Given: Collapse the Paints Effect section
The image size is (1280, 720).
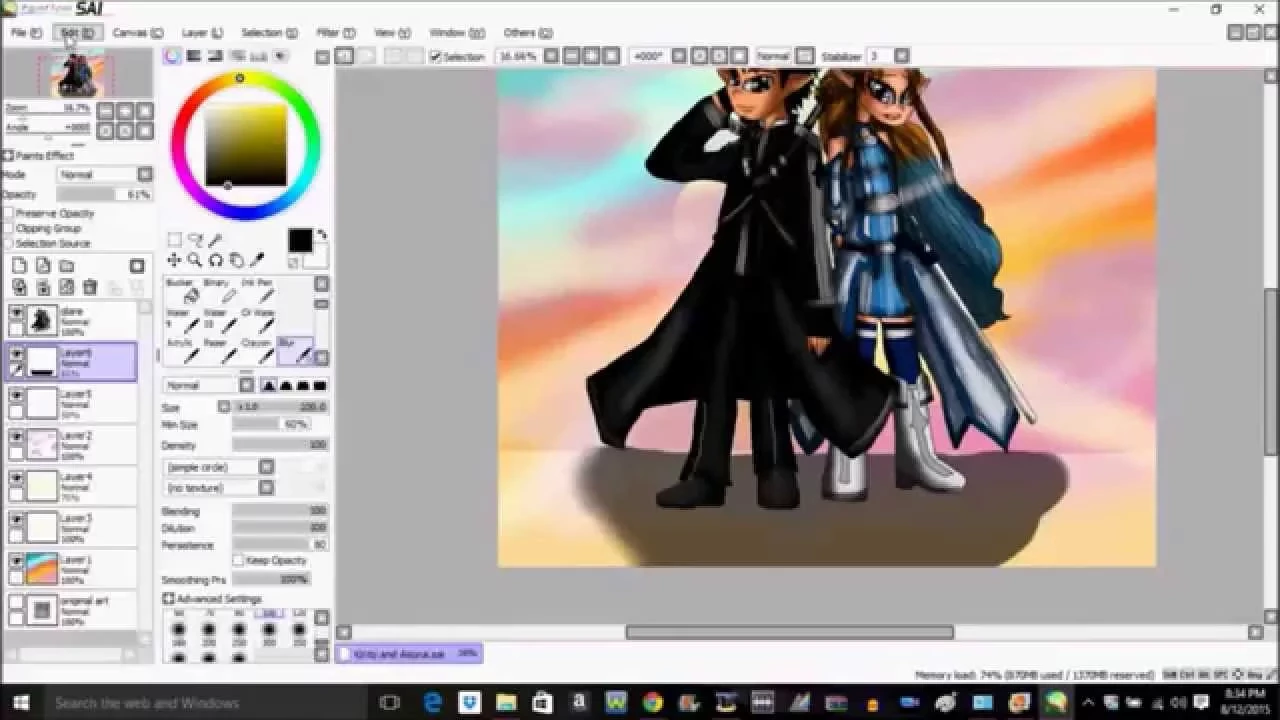Looking at the screenshot, I should point(8,156).
